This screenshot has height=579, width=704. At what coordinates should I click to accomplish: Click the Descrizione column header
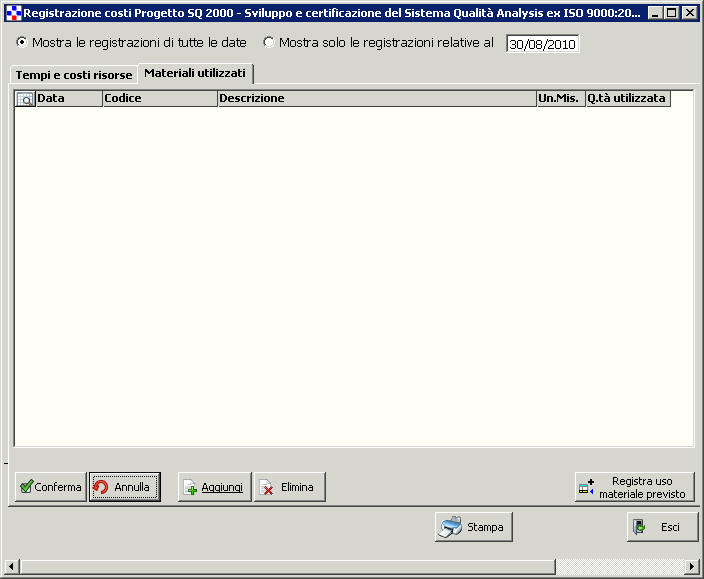pos(376,99)
